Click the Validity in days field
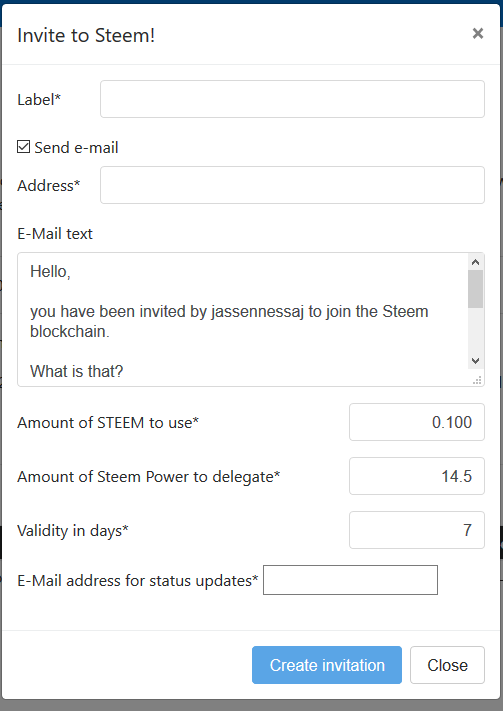 (417, 530)
